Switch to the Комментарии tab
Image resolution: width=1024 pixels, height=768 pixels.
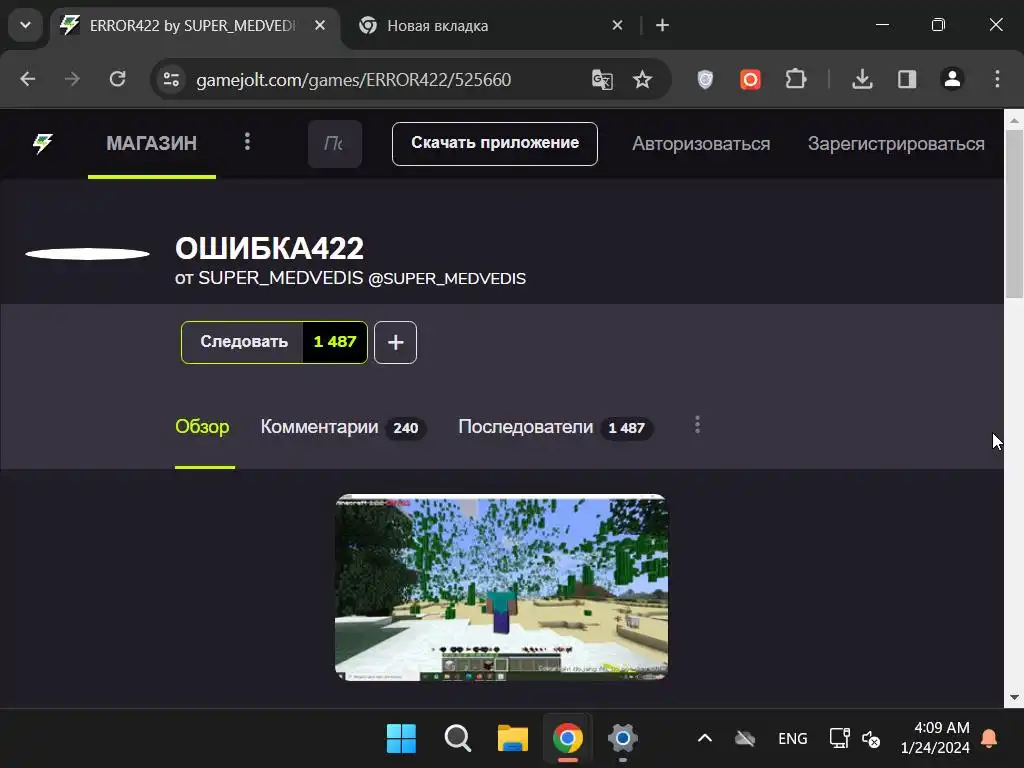342,427
